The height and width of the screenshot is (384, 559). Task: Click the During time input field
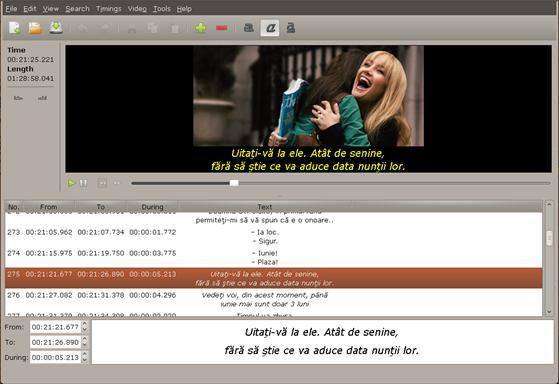(55, 357)
